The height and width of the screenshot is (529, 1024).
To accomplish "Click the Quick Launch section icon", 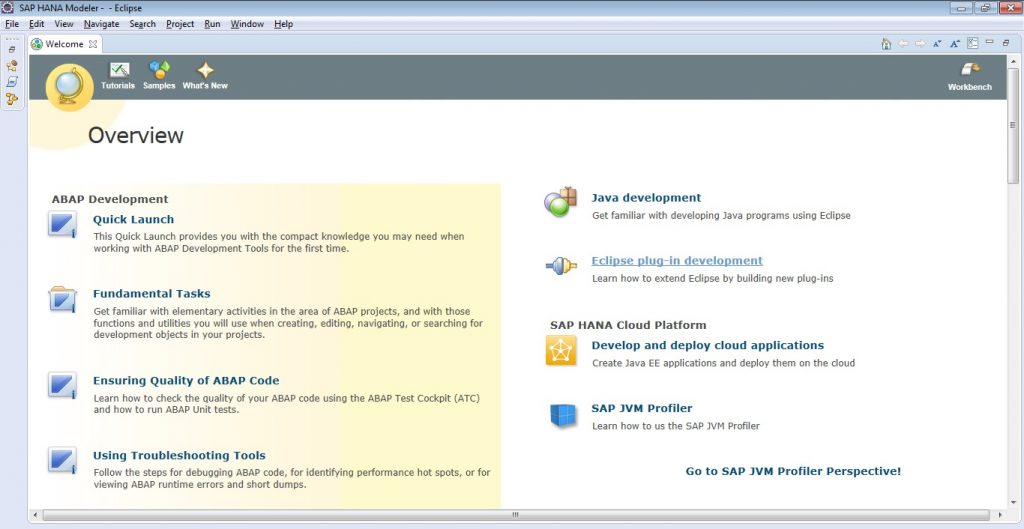I will 63,224.
